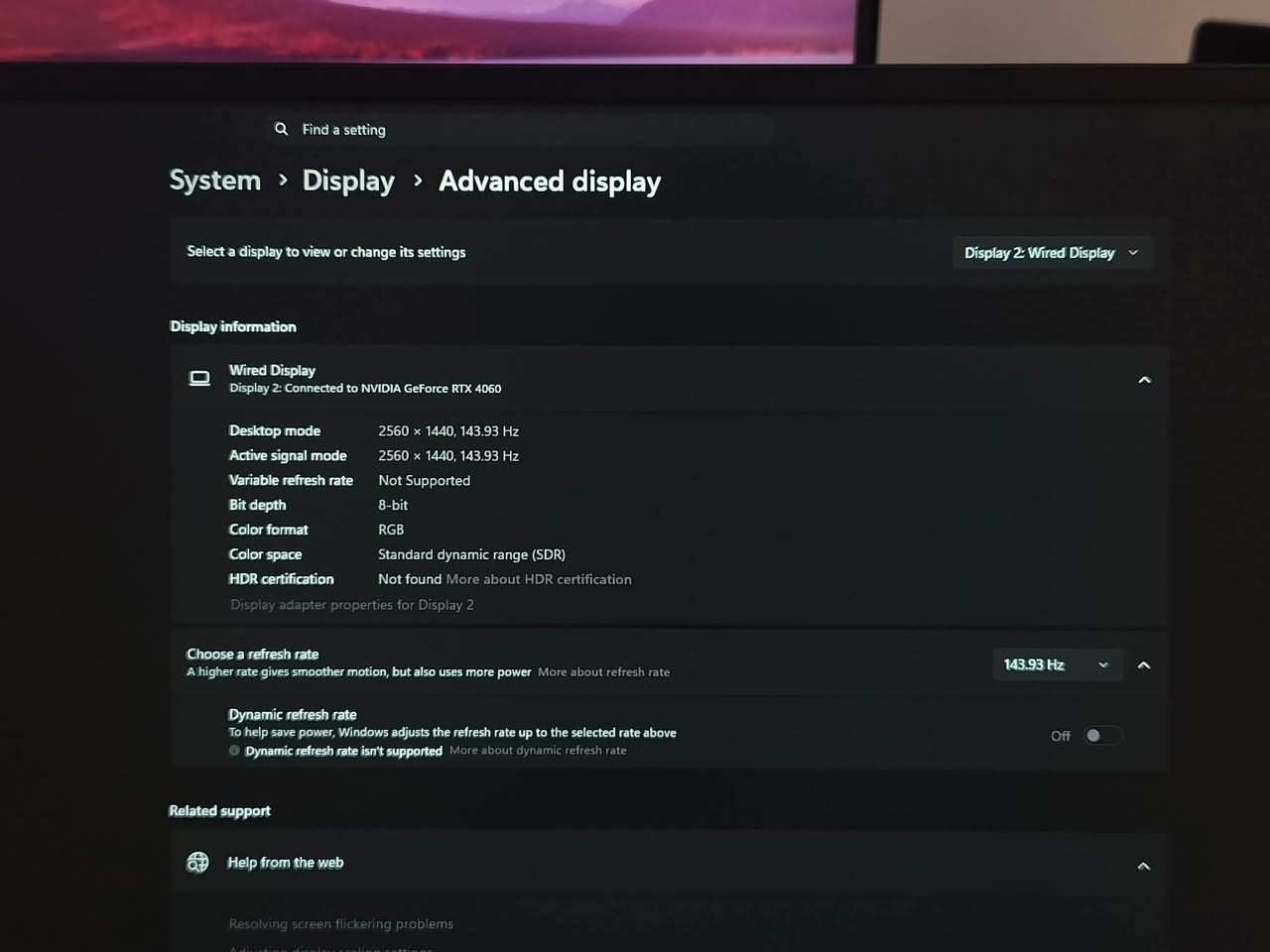Click the Standard dynamic range (SDR) value
Image resolution: width=1270 pixels, height=952 pixels.
click(471, 554)
